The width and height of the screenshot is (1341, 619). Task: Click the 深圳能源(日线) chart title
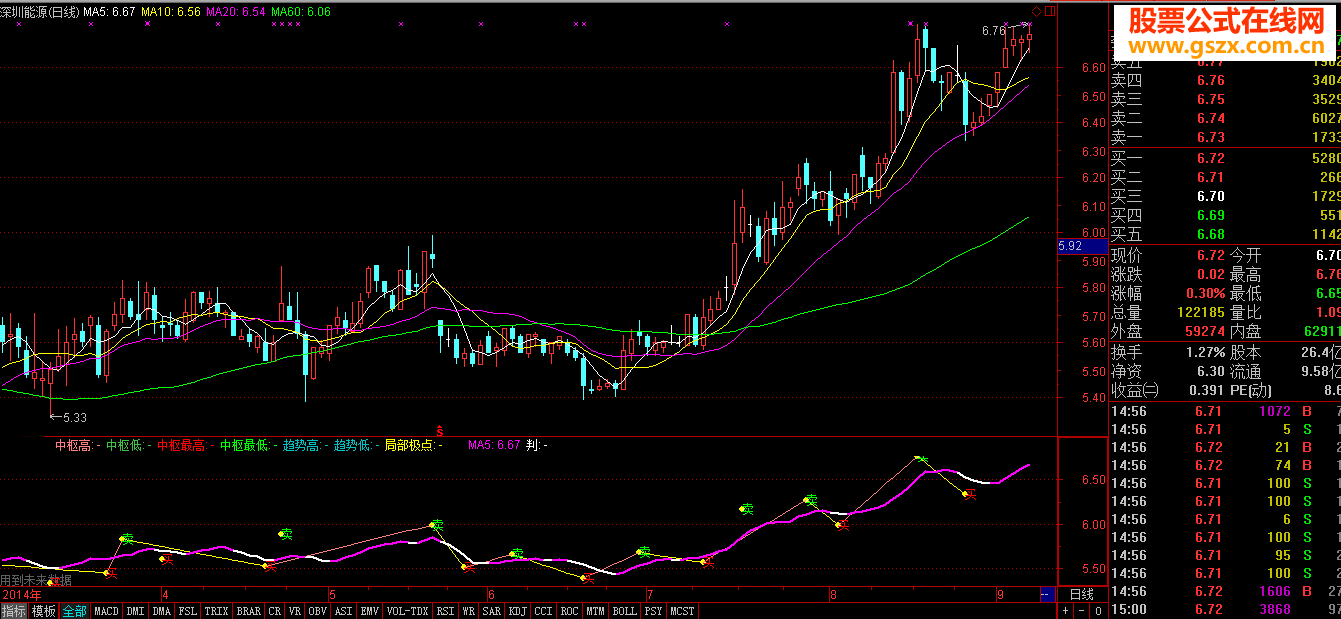[x=41, y=11]
